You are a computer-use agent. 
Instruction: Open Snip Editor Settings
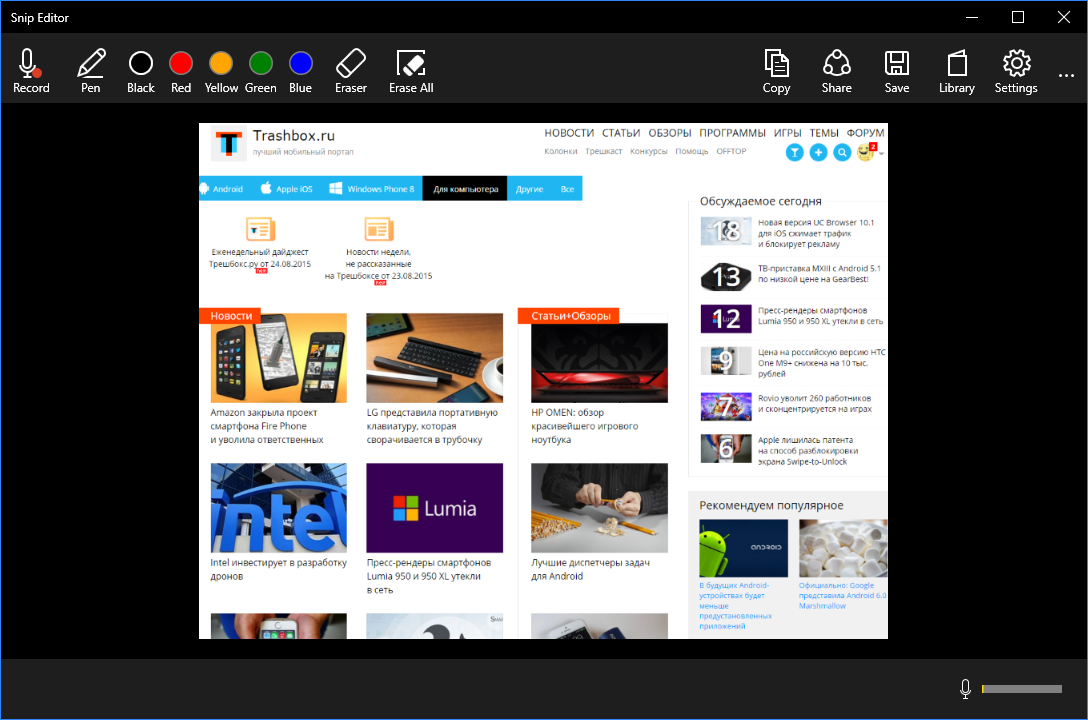click(1016, 71)
